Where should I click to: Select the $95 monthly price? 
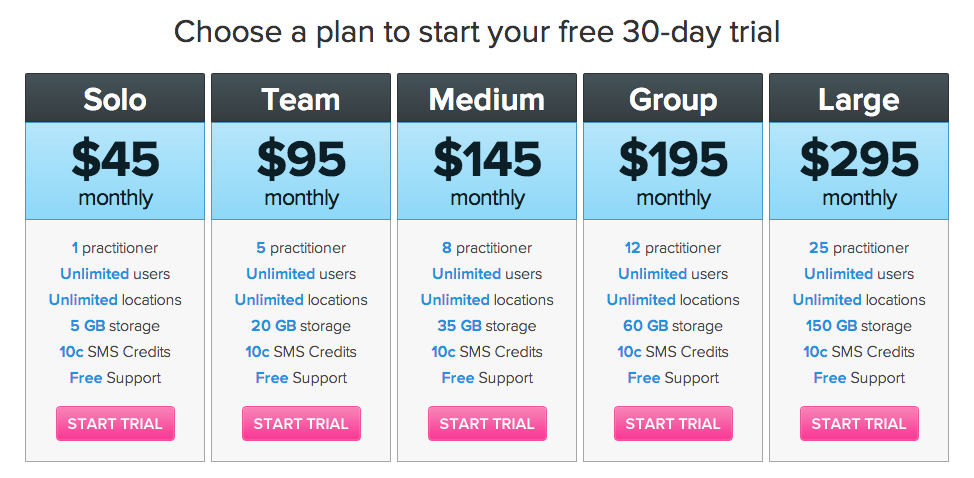point(301,170)
